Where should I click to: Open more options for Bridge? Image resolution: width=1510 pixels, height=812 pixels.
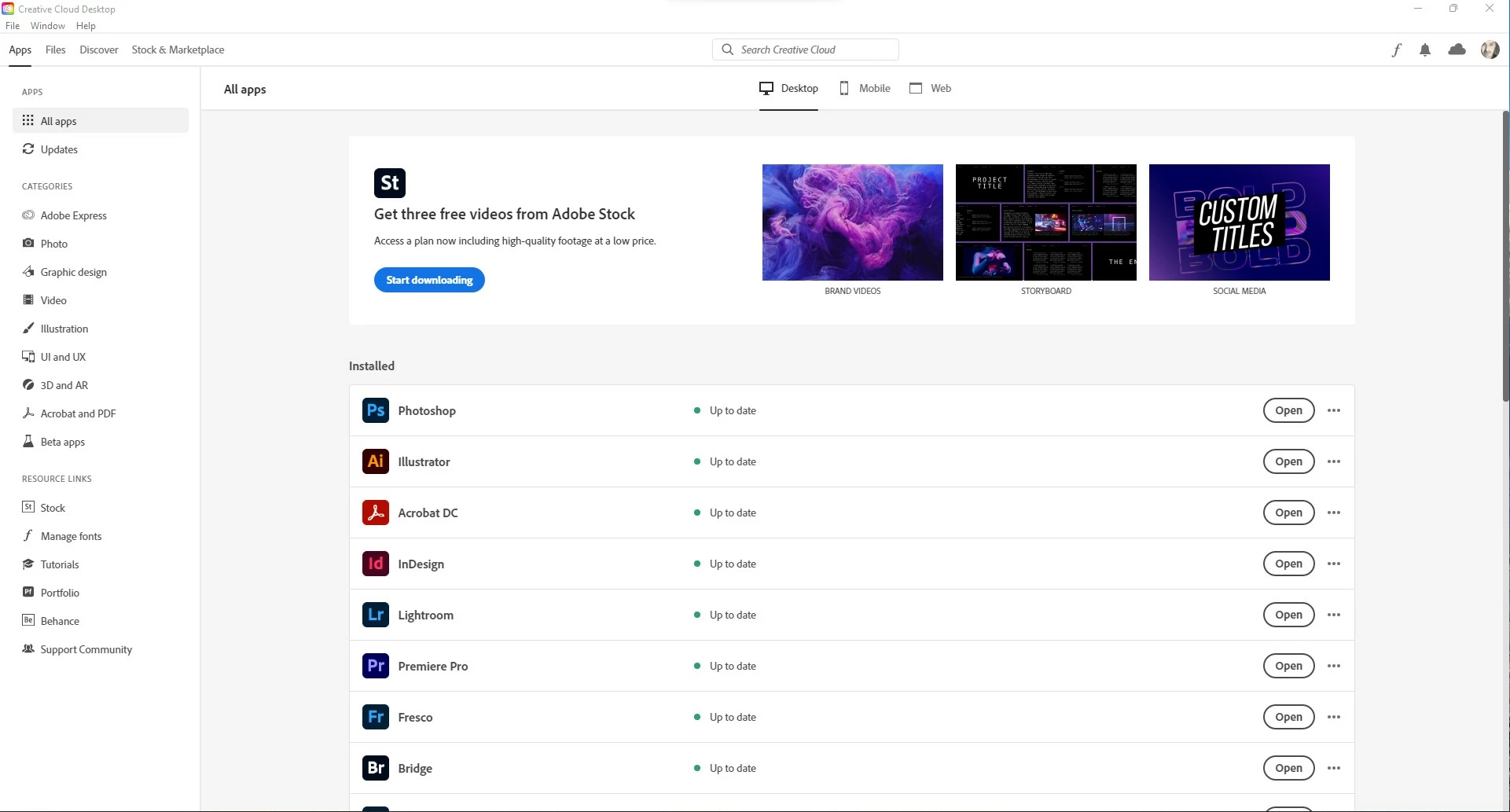coord(1334,768)
